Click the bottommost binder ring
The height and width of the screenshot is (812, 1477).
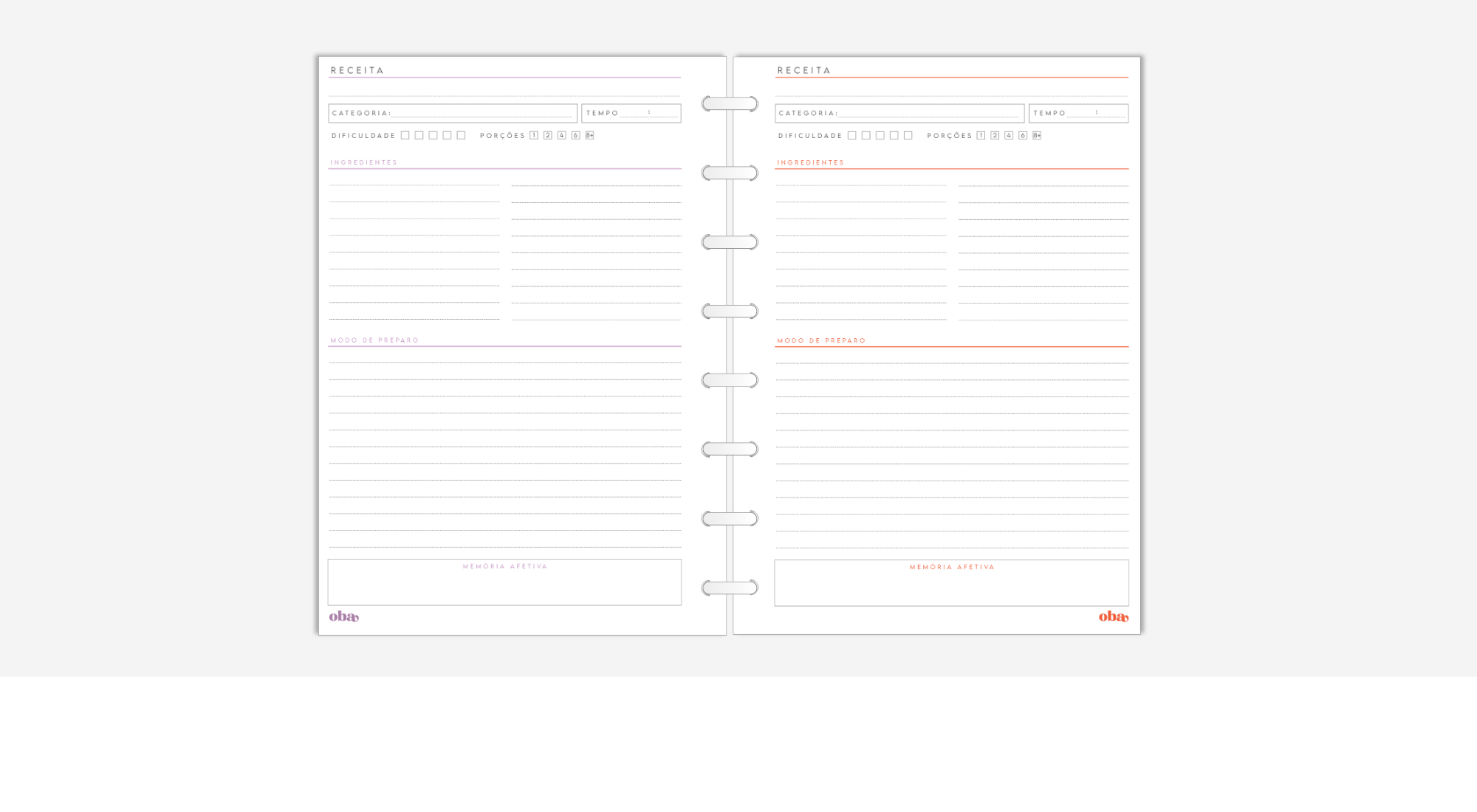pyautogui.click(x=730, y=588)
